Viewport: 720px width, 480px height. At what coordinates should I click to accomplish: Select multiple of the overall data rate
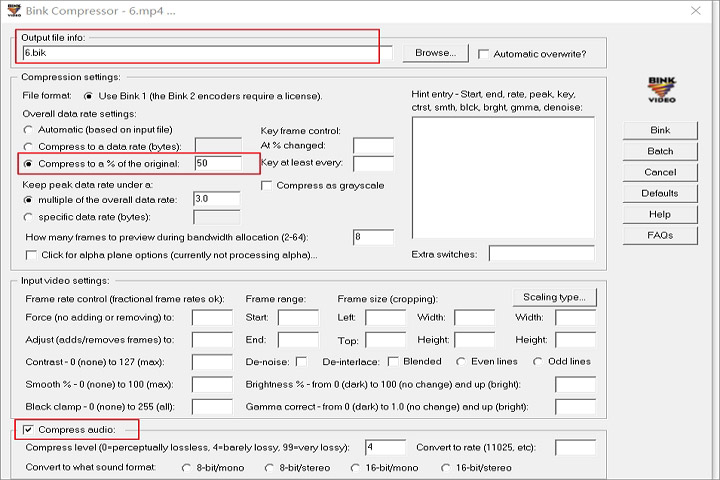coord(28,200)
